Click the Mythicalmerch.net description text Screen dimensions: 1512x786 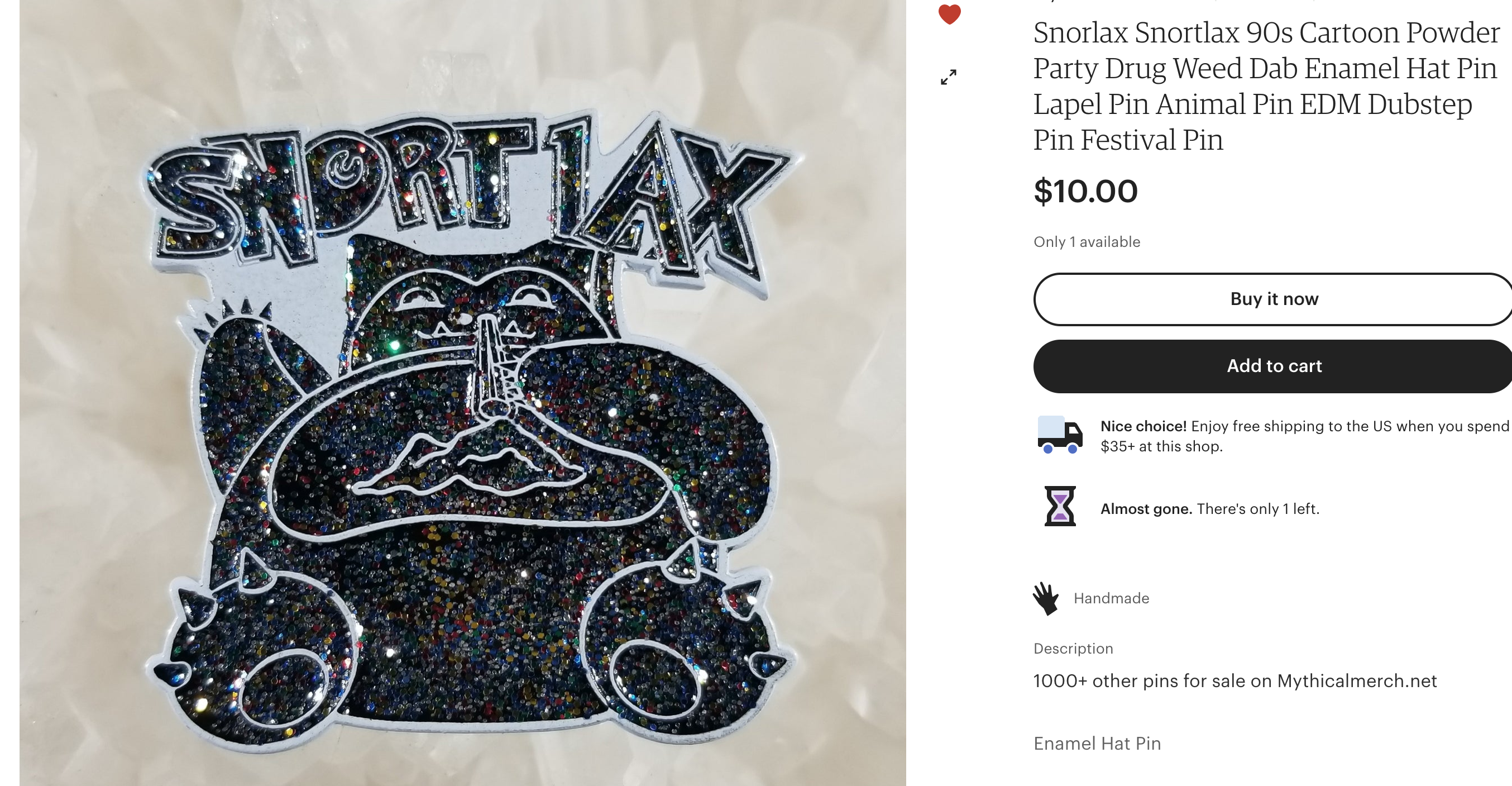pos(1235,681)
